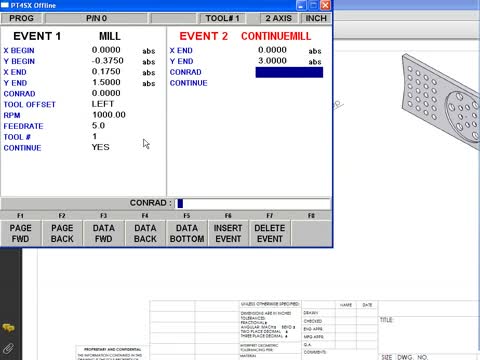Select the DATA BACK softkey
Screen dimensions: 480x360
pos(145,233)
